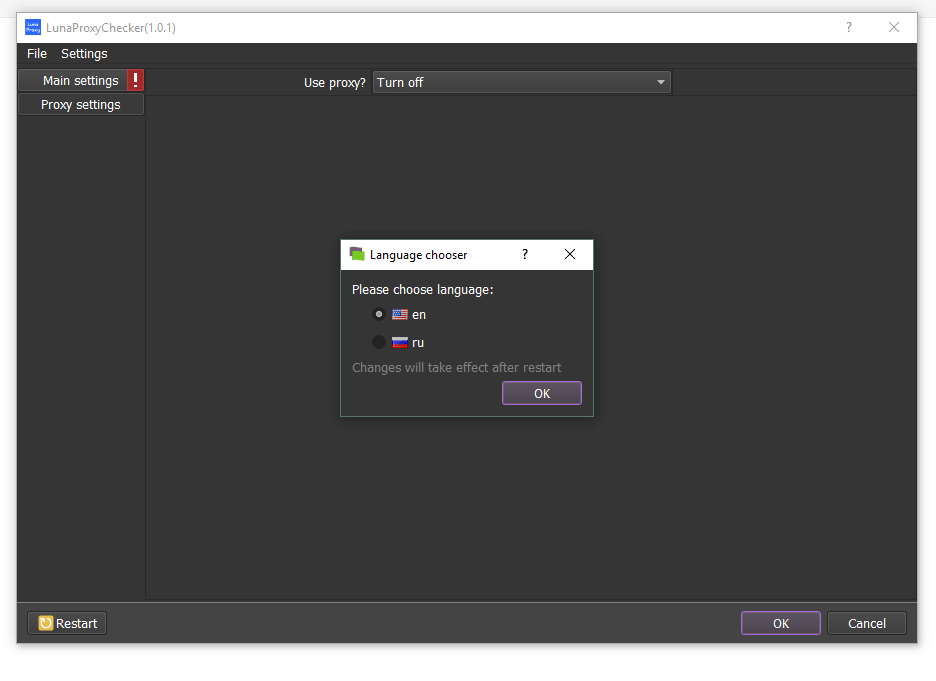Select the ru language radio button
This screenshot has height=681, width=936.
tap(379, 342)
